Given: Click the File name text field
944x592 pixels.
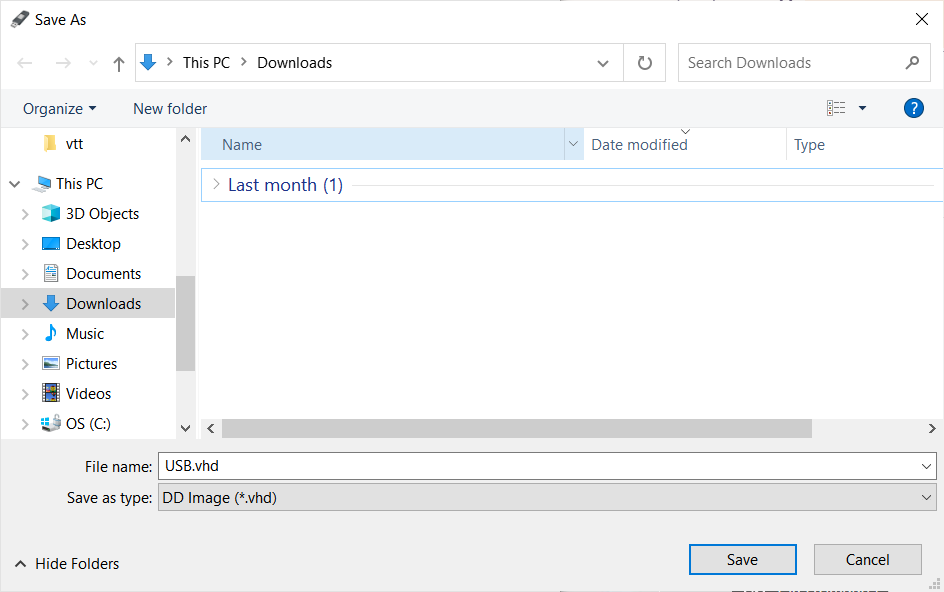Looking at the screenshot, I should pyautogui.click(x=540, y=465).
